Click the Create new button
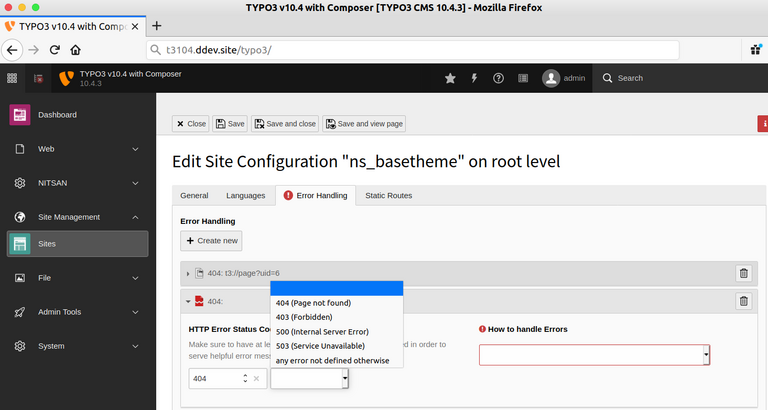This screenshot has width=768, height=410. click(211, 241)
